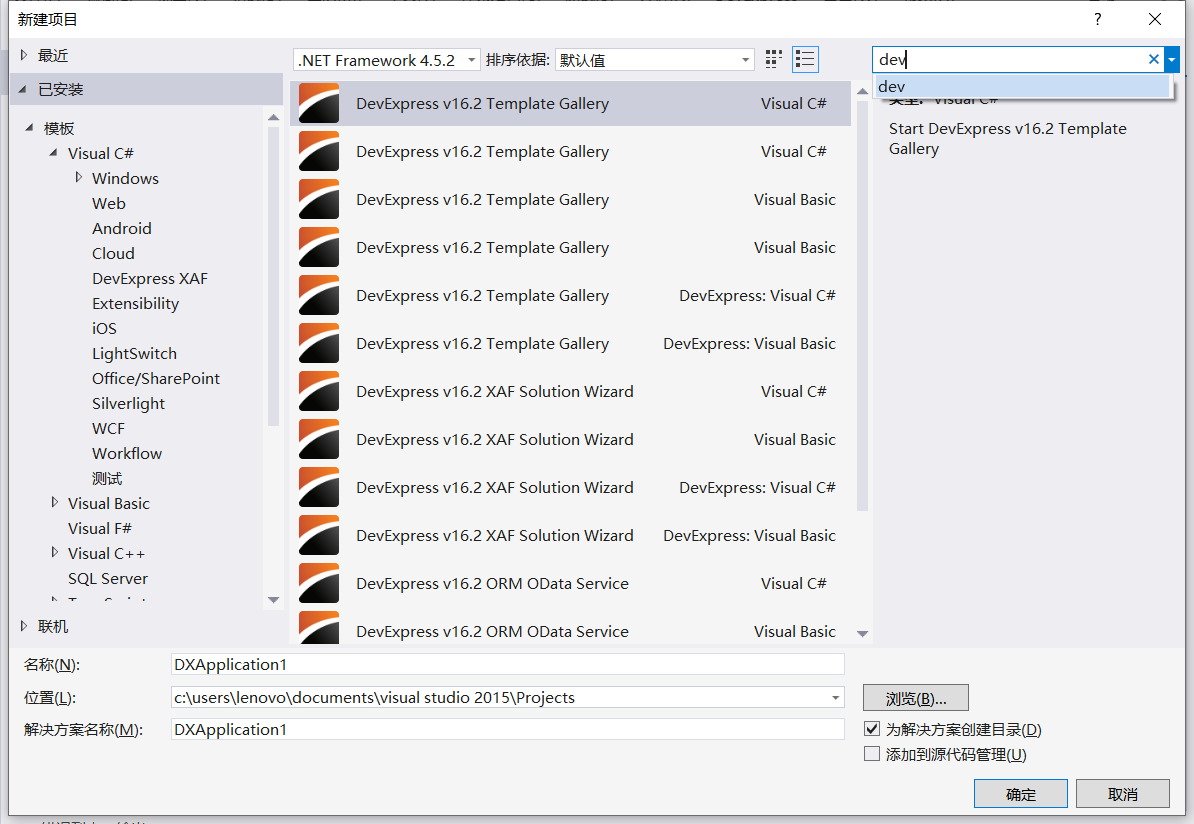The height and width of the screenshot is (824, 1194).
Task: Select the WCF category
Action: [x=108, y=429]
